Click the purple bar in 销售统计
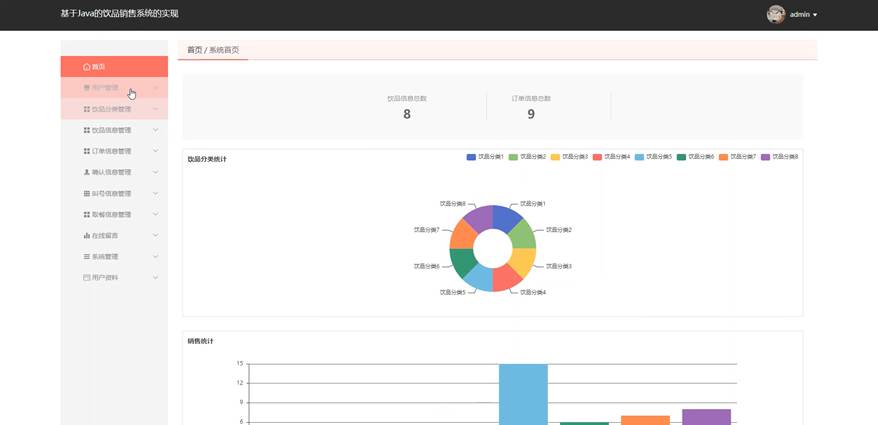 [x=706, y=417]
